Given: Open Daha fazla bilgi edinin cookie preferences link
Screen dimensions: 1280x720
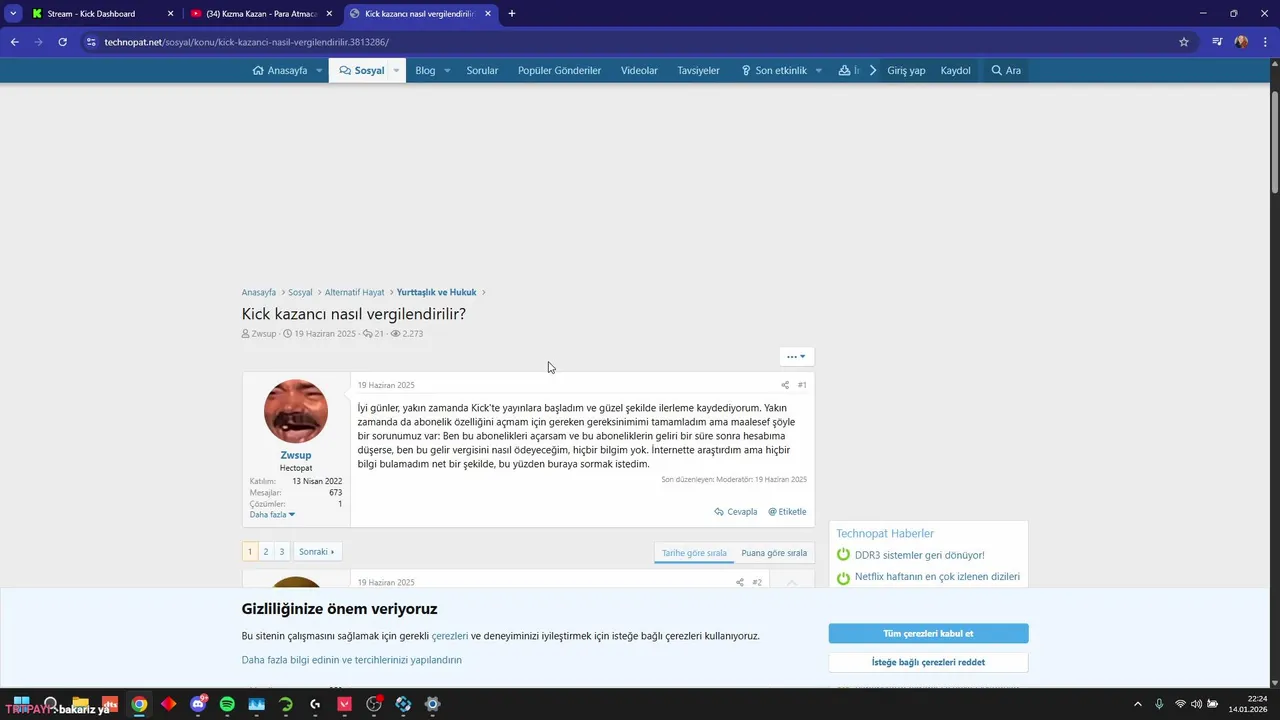Looking at the screenshot, I should coord(351,660).
